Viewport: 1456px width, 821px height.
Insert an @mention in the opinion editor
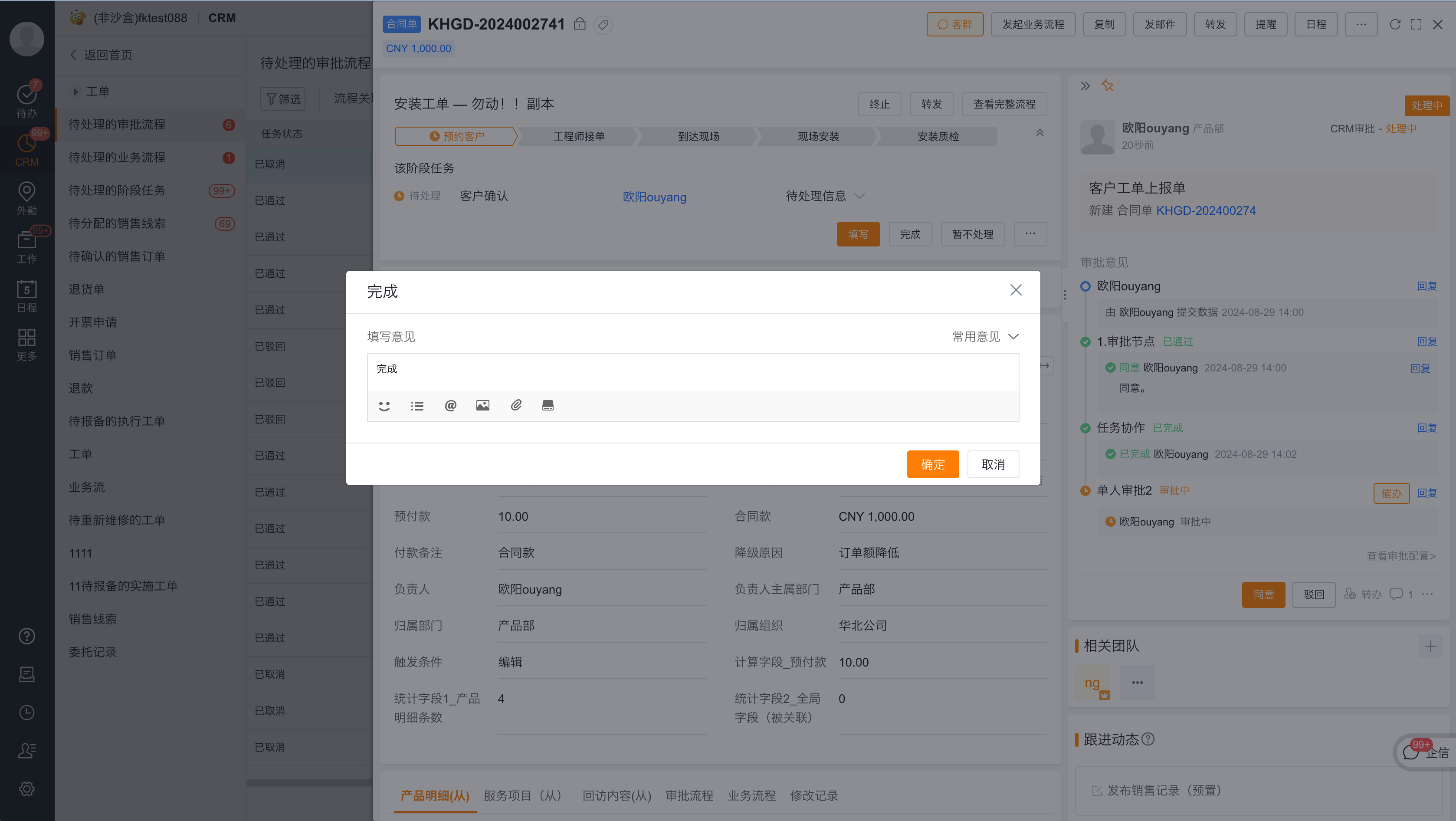(450, 405)
